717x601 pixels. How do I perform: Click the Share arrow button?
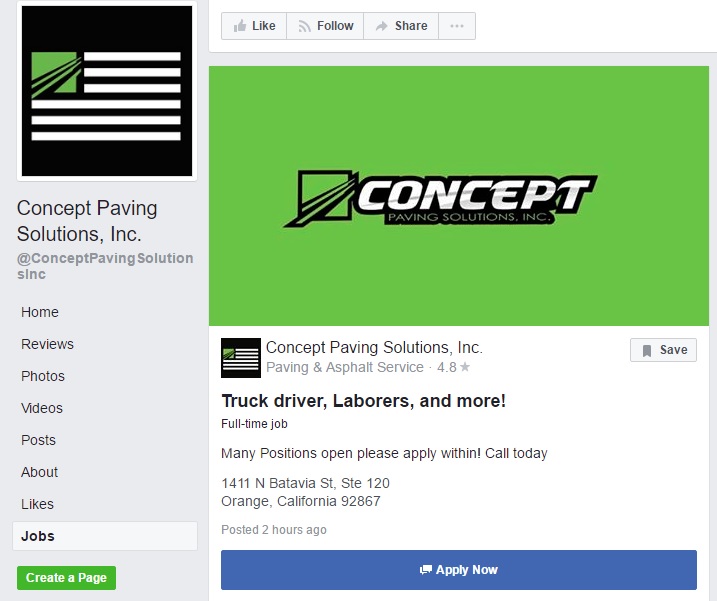401,26
